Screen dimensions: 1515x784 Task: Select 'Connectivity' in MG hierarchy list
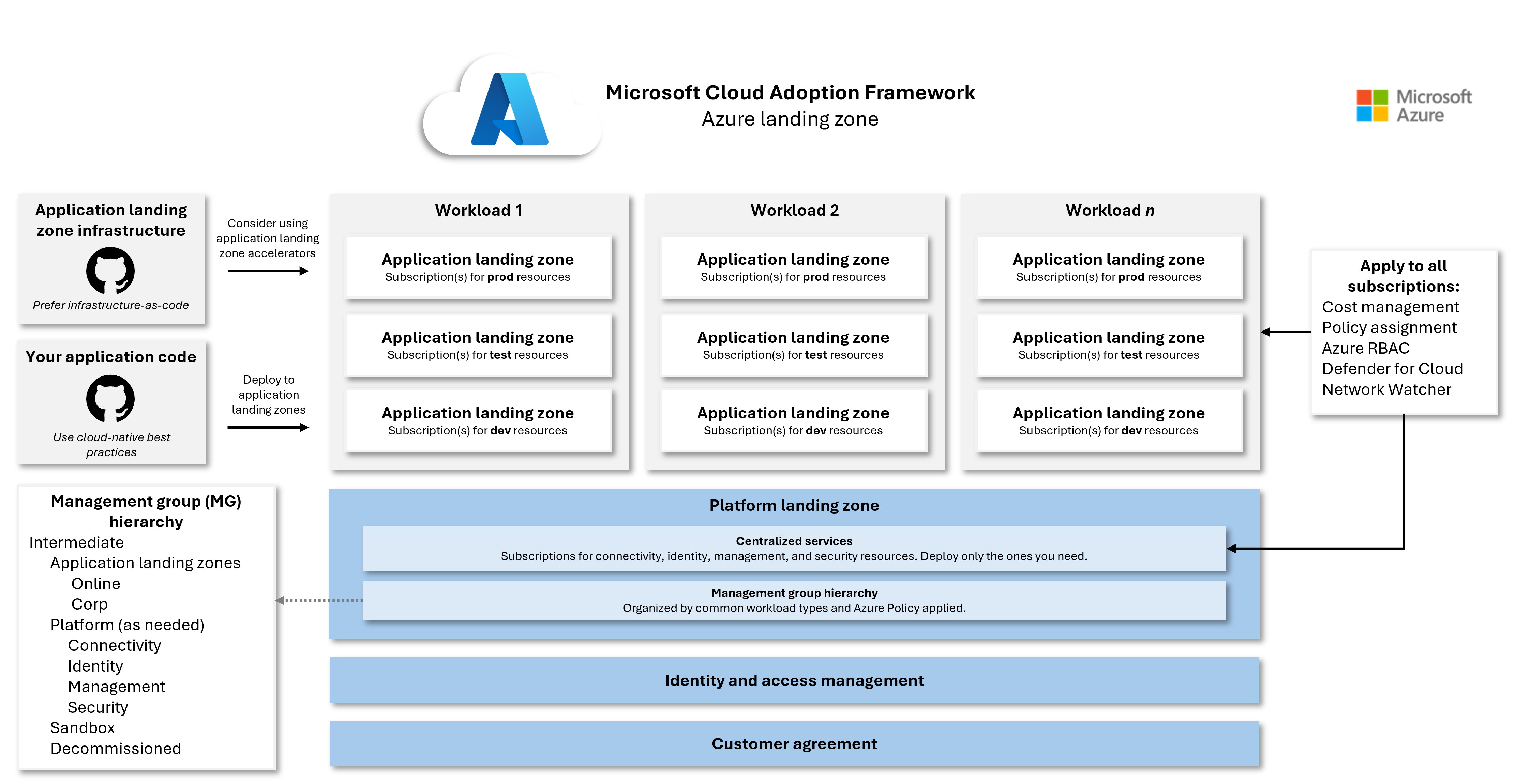[x=114, y=645]
